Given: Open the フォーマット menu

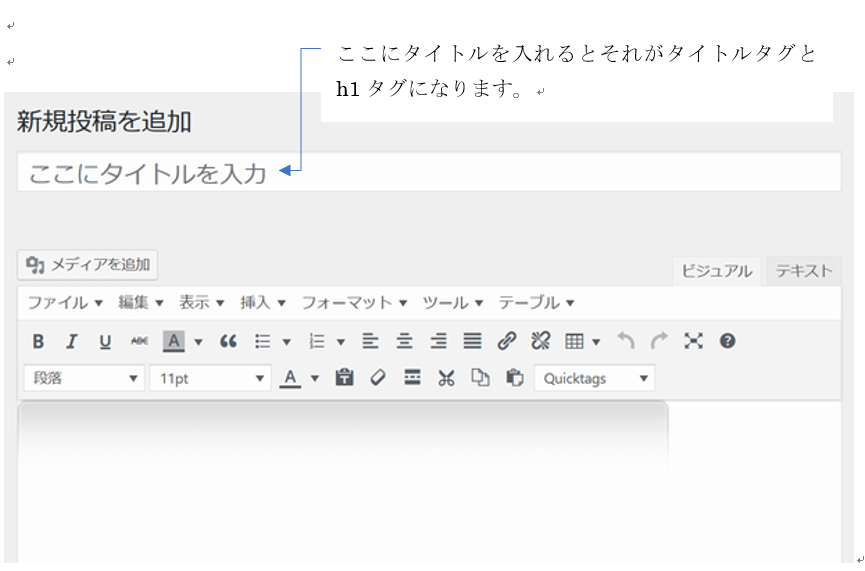Looking at the screenshot, I should [354, 303].
